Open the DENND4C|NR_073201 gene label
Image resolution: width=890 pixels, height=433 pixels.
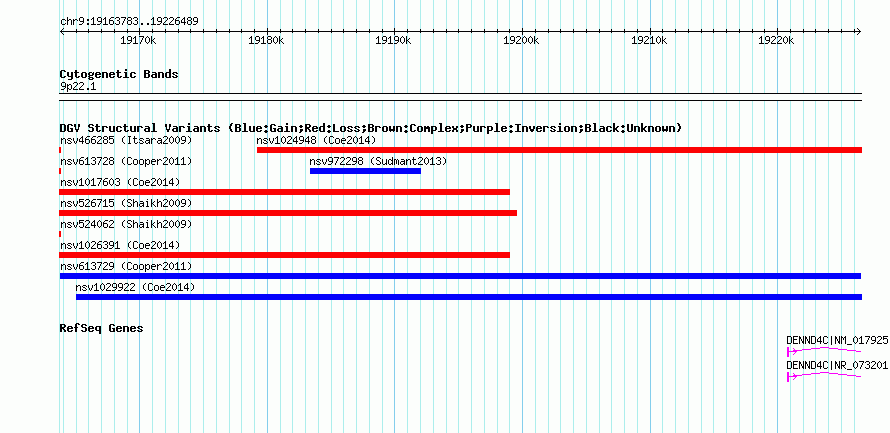[837, 365]
